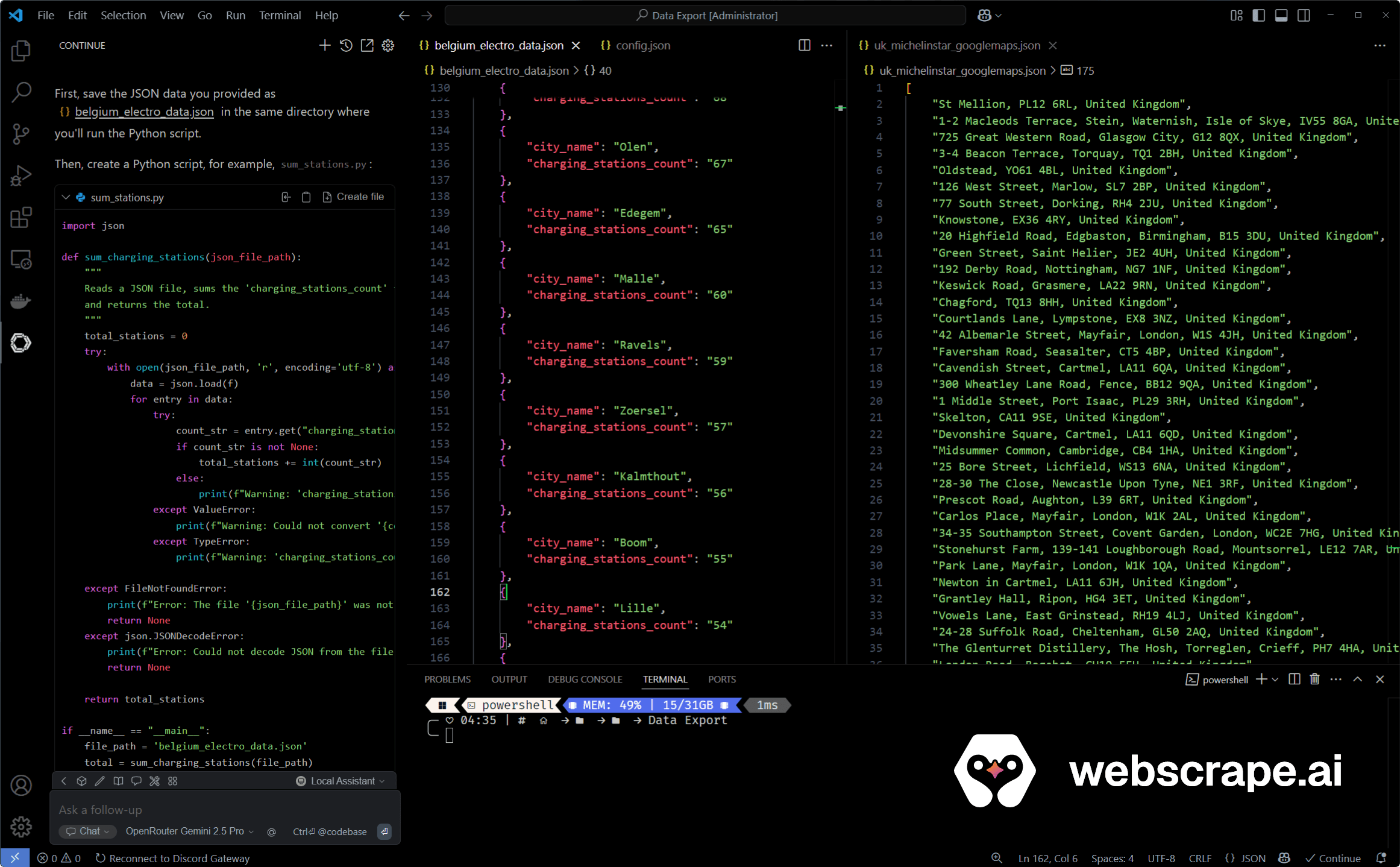The width and height of the screenshot is (1400, 867).
Task: Split the terminal using split icon
Action: (1294, 679)
